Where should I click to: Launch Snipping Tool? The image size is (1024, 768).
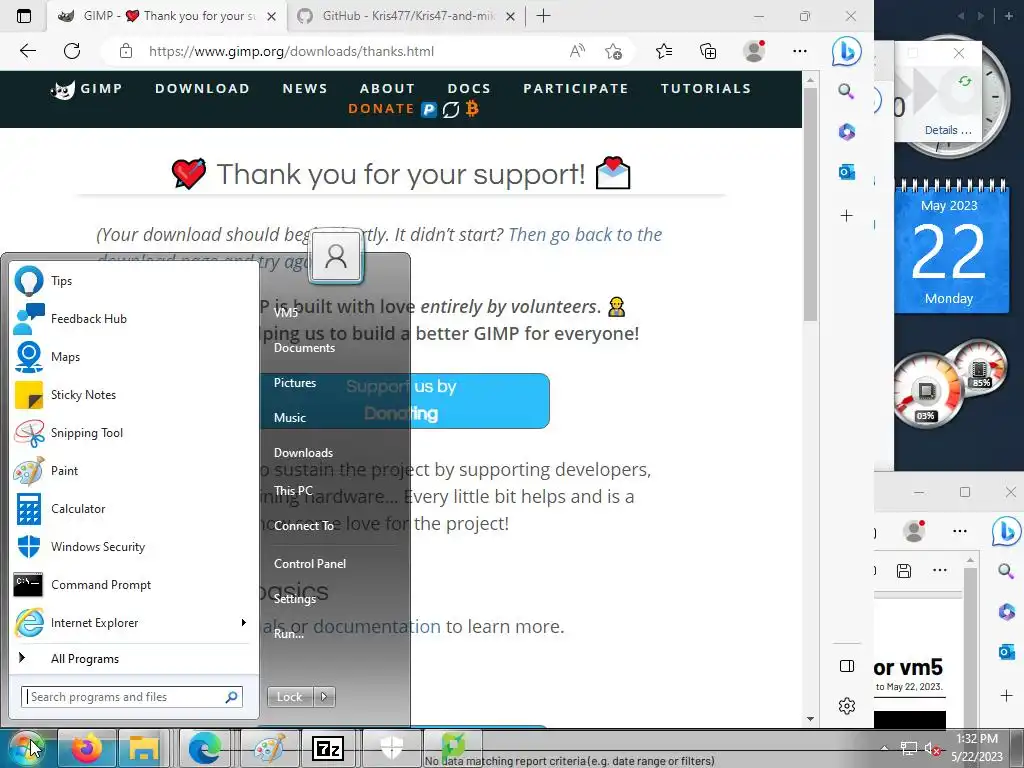point(135,432)
